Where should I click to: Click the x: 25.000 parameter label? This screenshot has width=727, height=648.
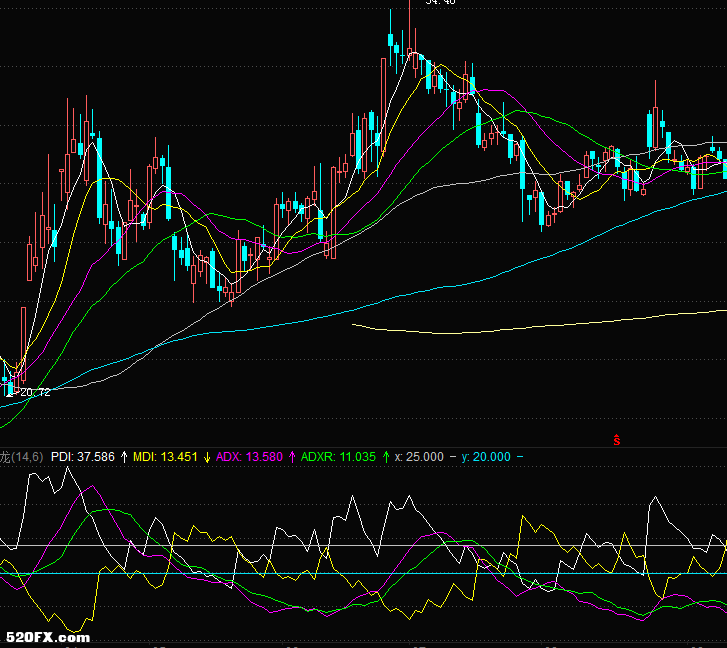(419, 457)
